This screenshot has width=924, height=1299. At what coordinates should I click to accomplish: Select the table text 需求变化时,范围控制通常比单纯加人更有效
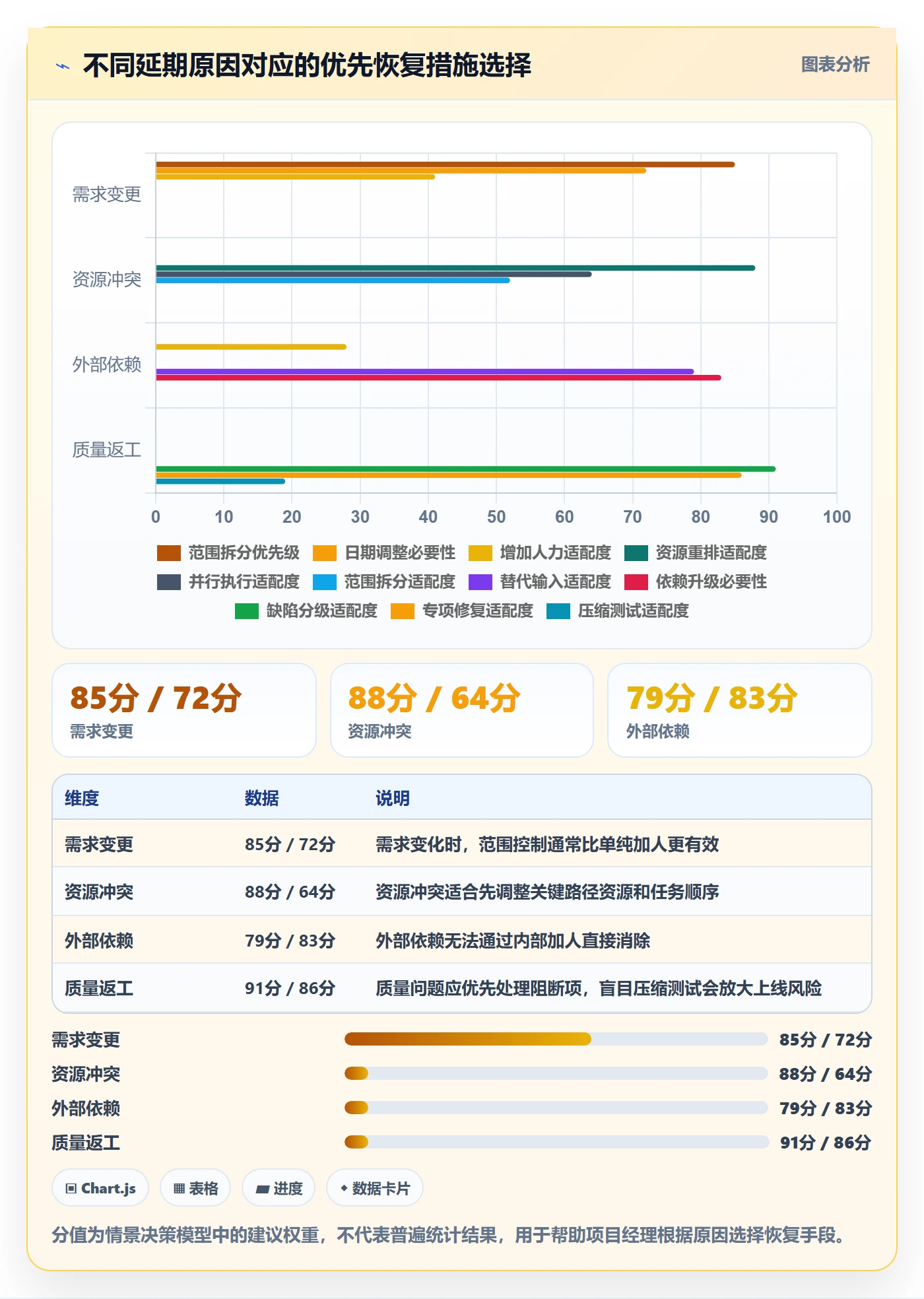coord(547,844)
